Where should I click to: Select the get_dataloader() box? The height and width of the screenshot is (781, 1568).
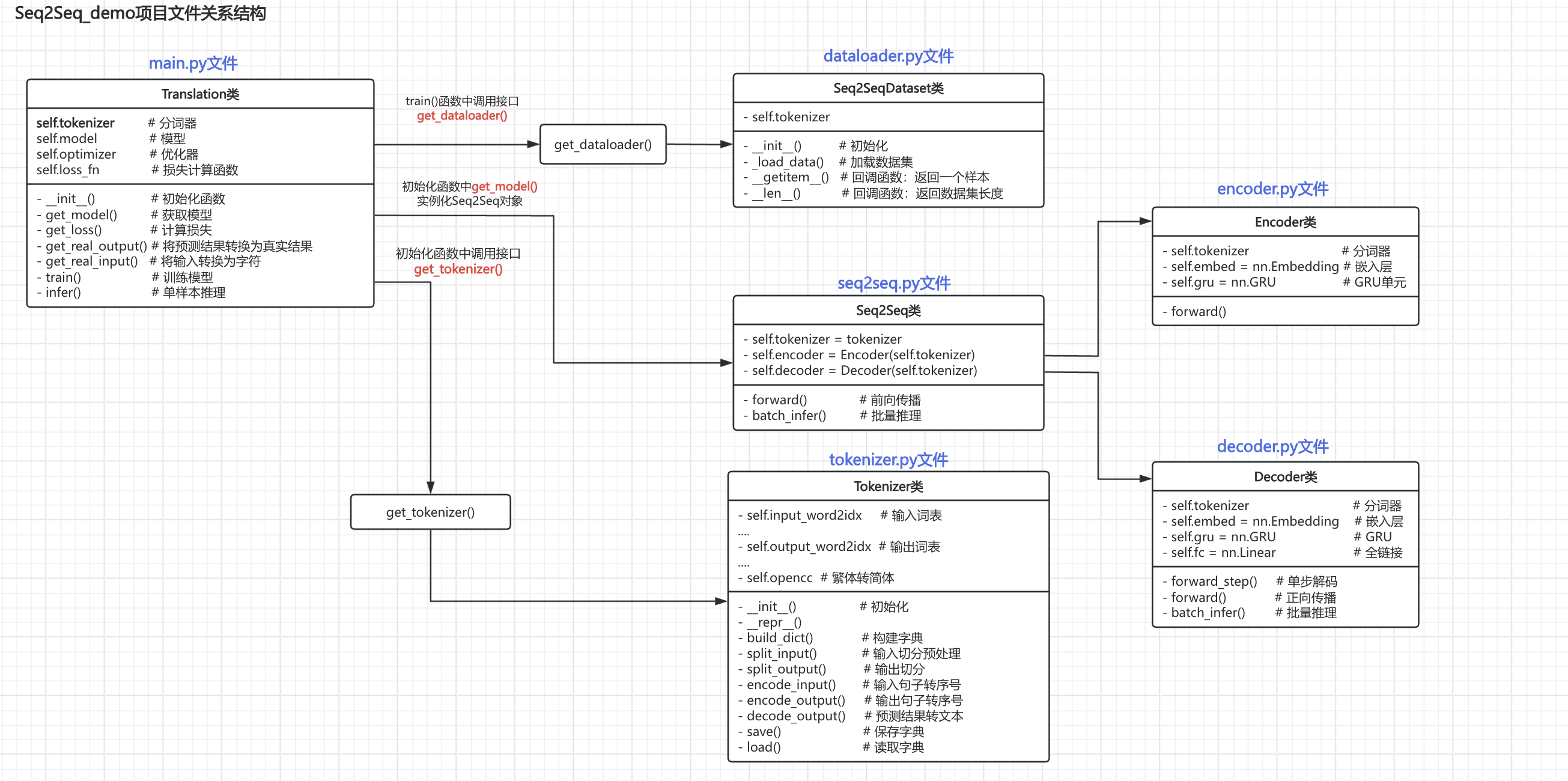click(603, 144)
